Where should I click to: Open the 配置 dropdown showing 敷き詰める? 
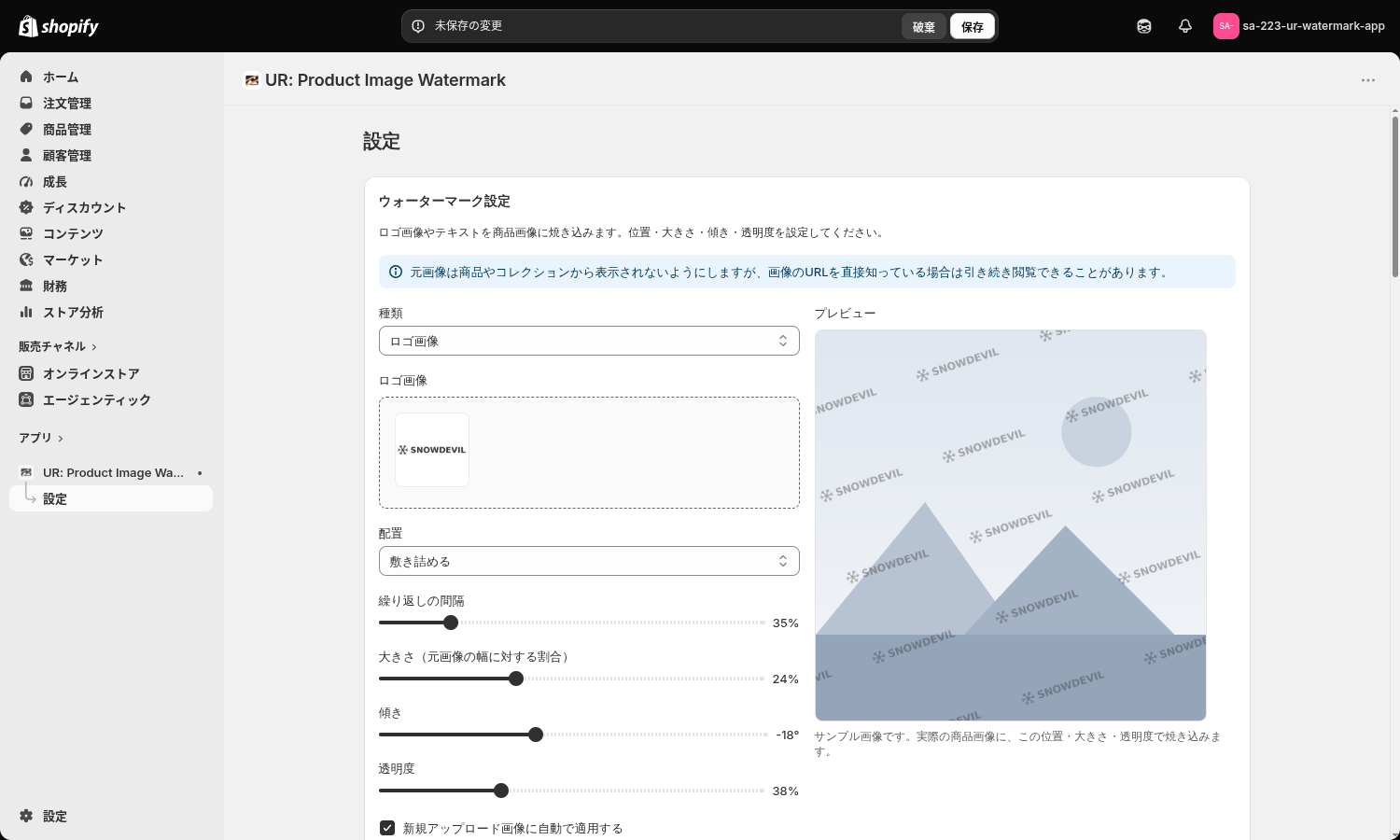coord(589,561)
